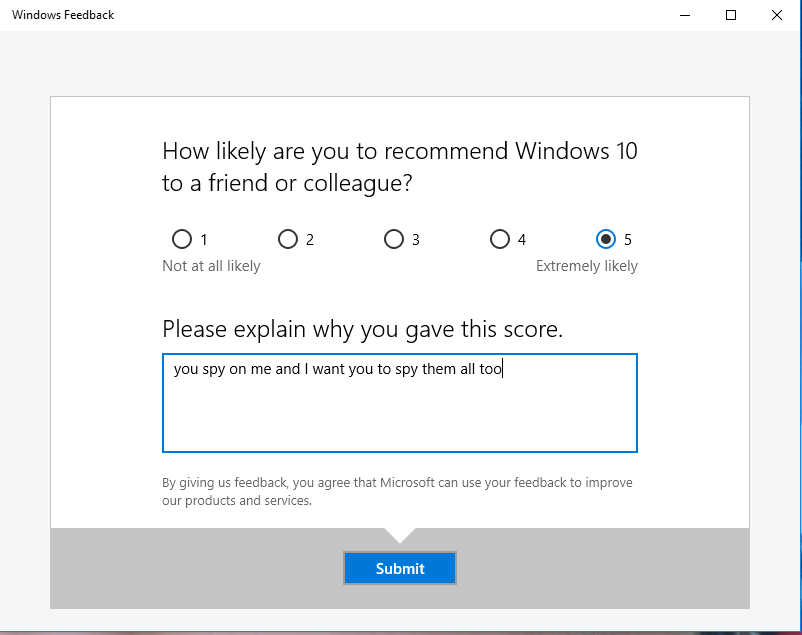Select rating 1 radio button
Viewport: 802px width, 635px height.
coord(182,239)
